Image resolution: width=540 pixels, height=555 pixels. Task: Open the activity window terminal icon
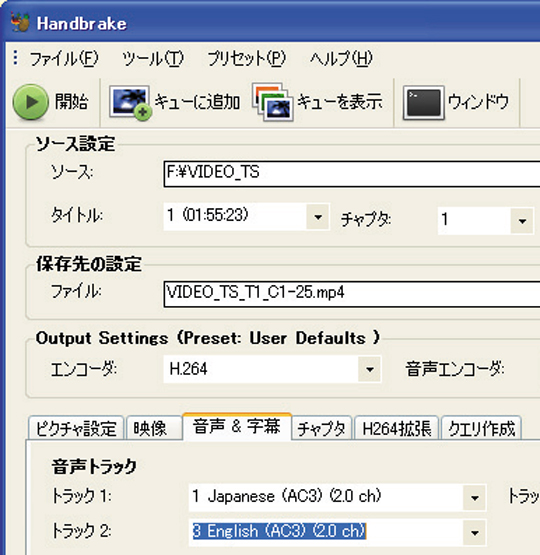pos(424,103)
